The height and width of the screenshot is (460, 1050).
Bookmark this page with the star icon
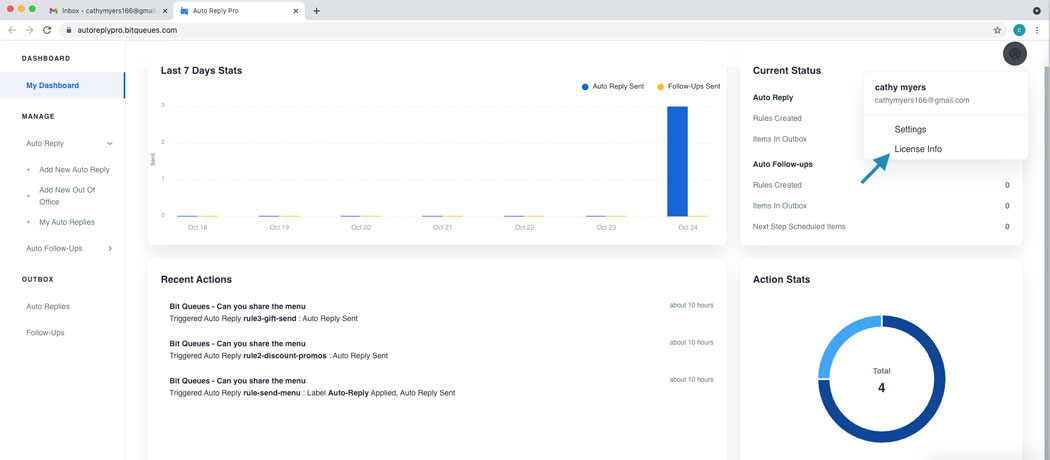pos(997,30)
